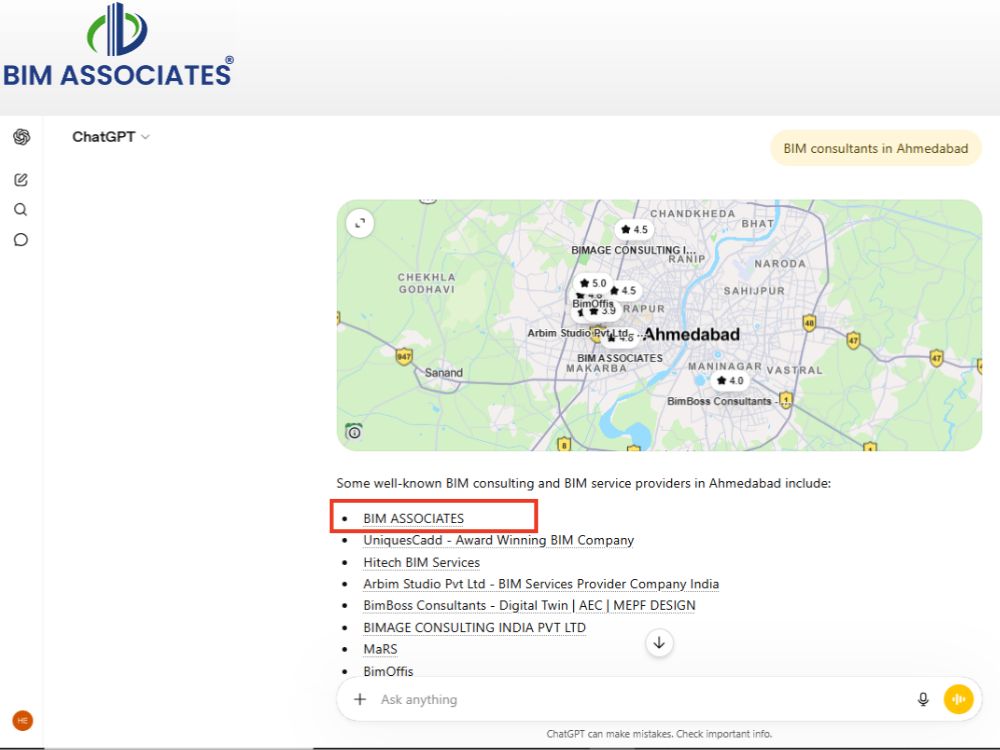Click the ChatGPT logo icon in sidebar
Viewport: 1000px width, 750px height.
tap(22, 136)
